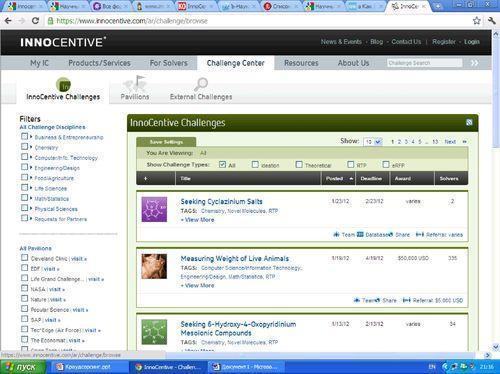This screenshot has width=500, height=374.
Task: Bookmark page with the star icon
Action: [477, 21]
